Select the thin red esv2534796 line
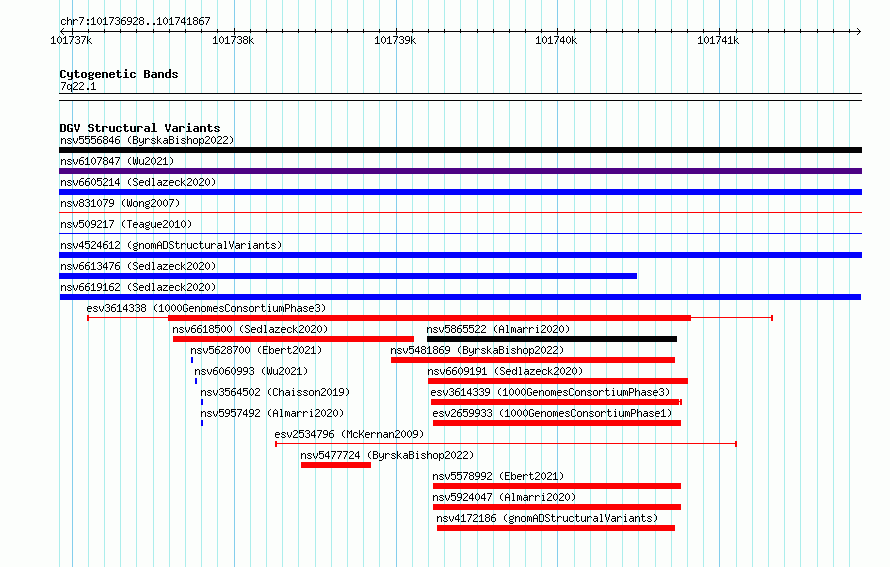This screenshot has height=567, width=890. 506,444
